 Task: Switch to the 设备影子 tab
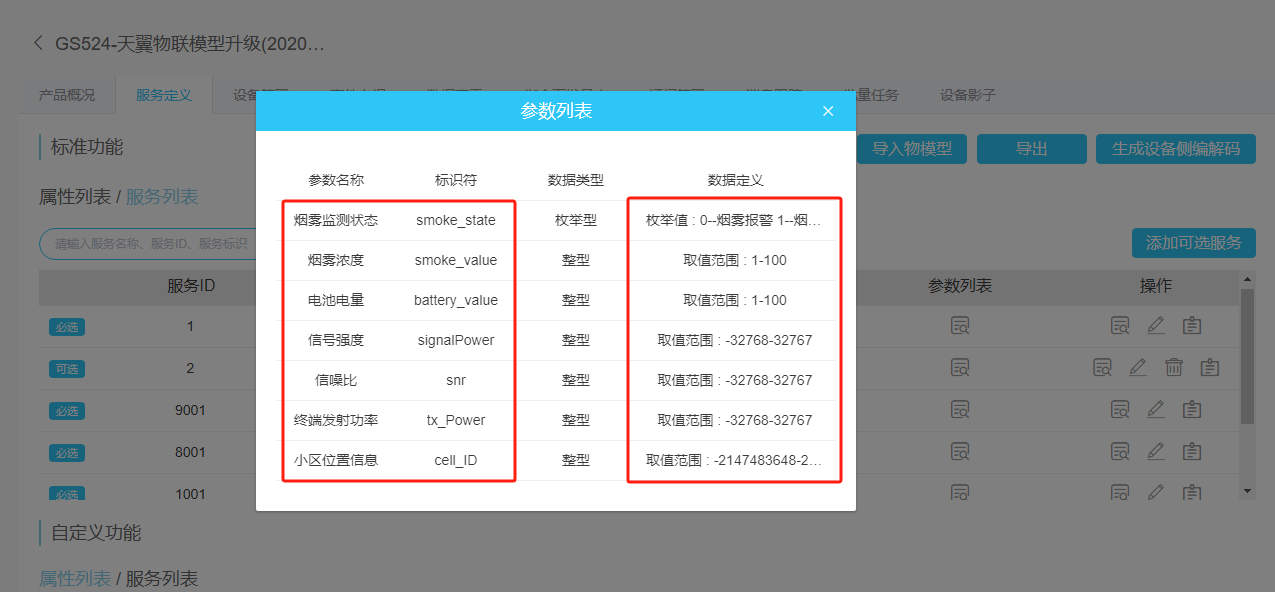[x=967, y=95]
